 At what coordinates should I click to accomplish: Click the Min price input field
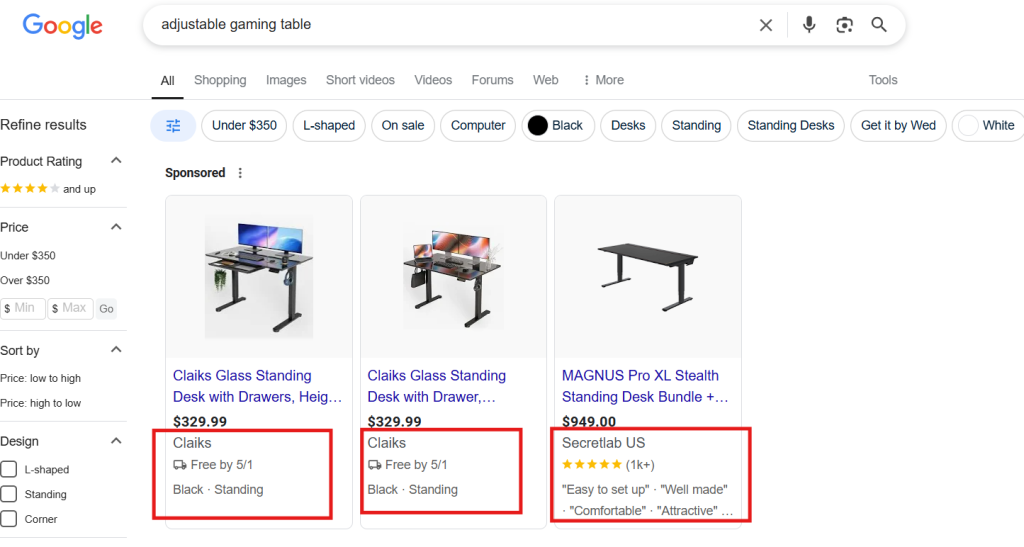(24, 308)
